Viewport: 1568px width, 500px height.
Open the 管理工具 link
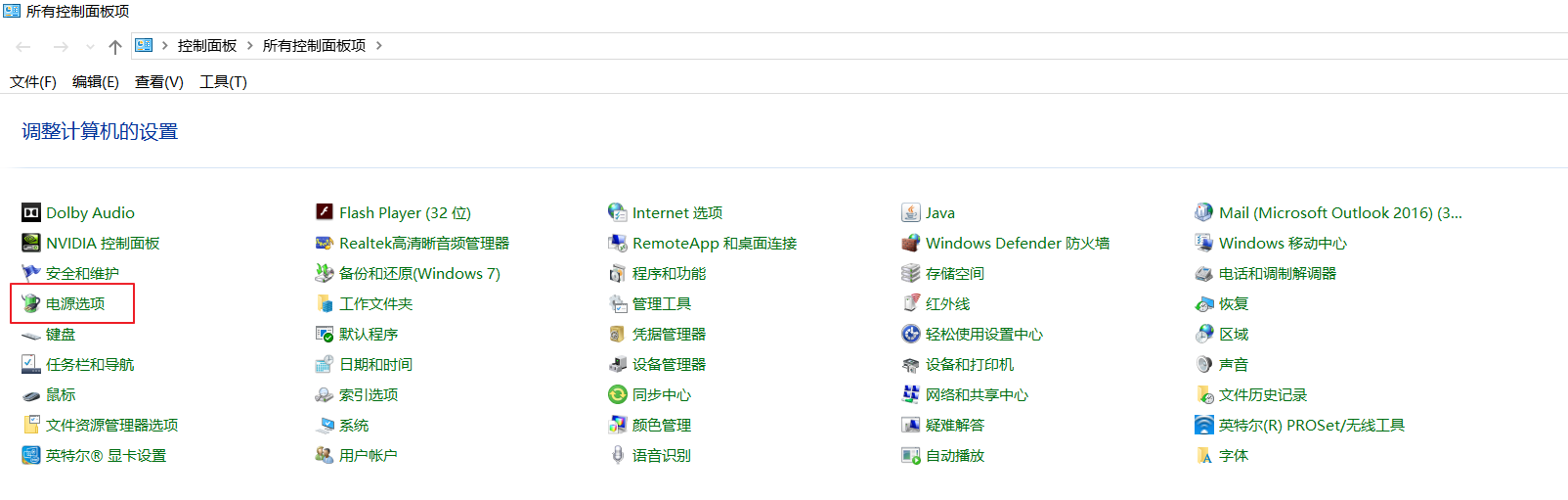click(x=662, y=304)
